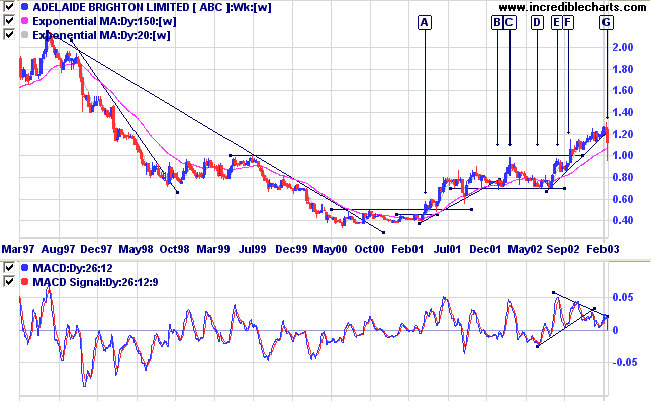Click the Dec99 date axis label
The image size is (651, 406).
291,249
